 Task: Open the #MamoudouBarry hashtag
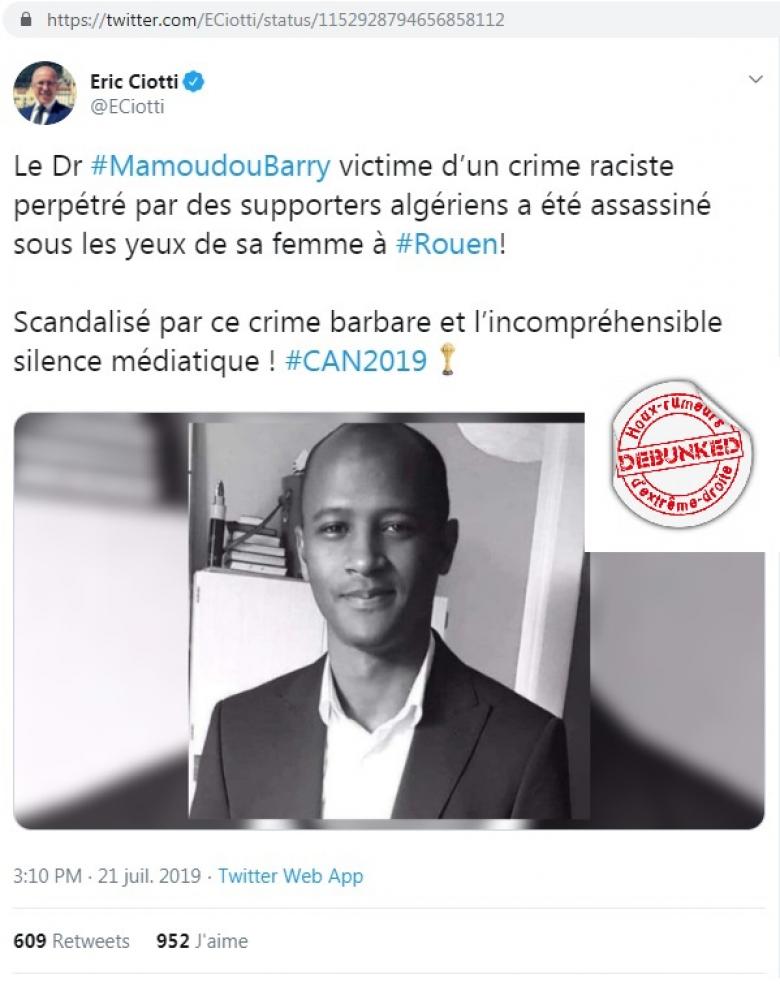tap(210, 166)
